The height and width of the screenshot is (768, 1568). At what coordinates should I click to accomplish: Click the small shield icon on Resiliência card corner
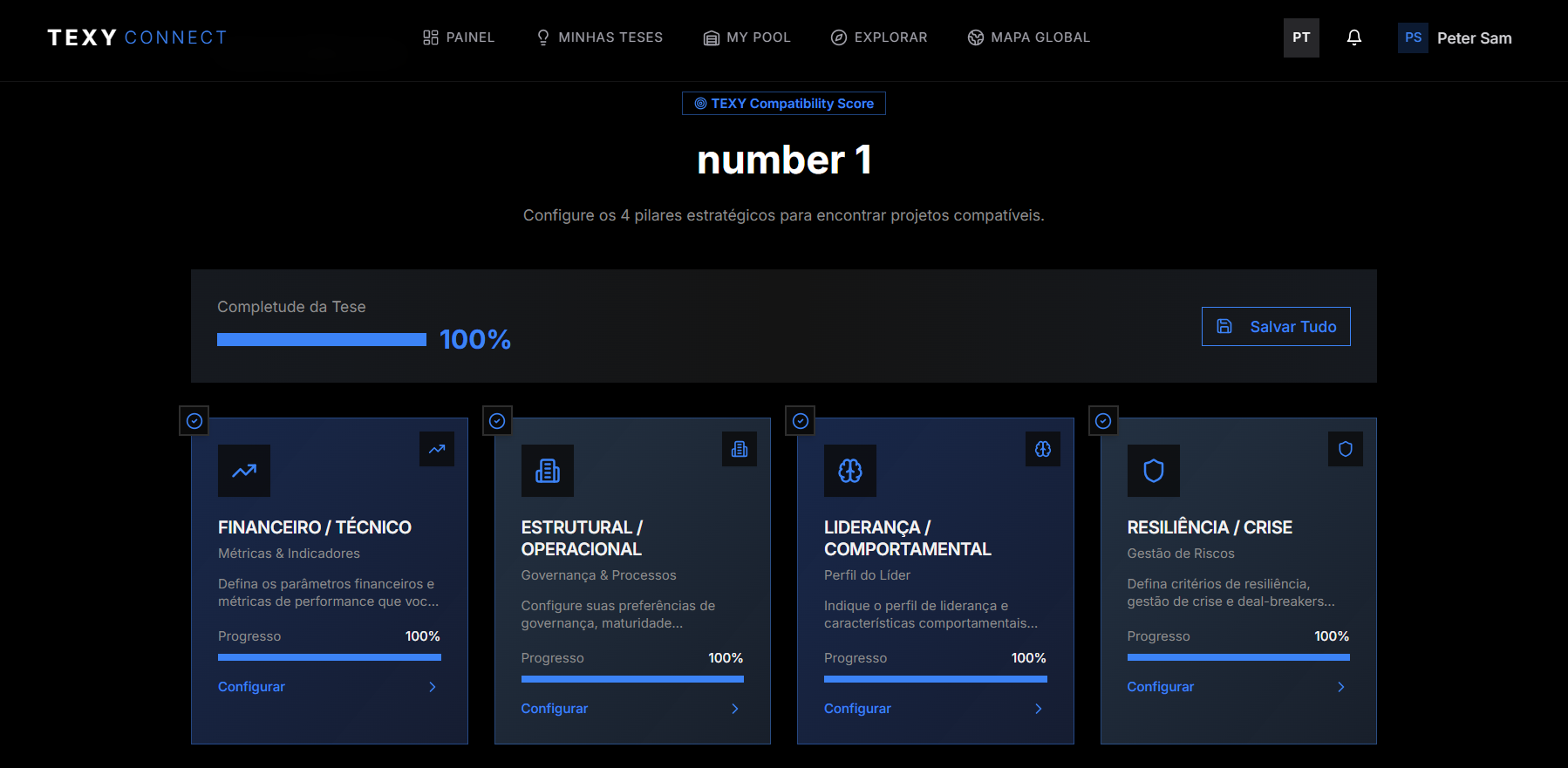coord(1346,449)
